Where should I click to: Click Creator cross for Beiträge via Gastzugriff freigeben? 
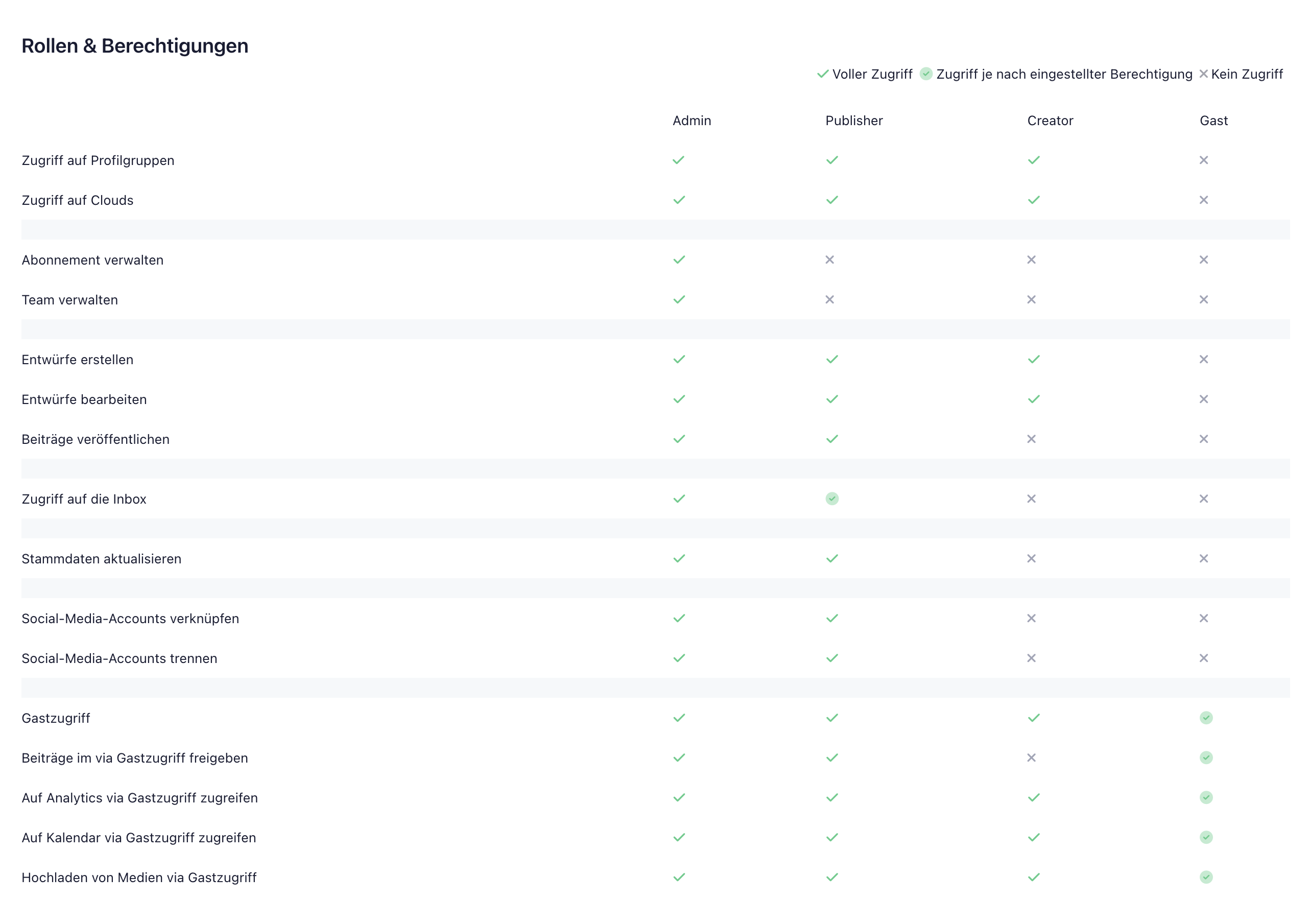pyautogui.click(x=1031, y=757)
